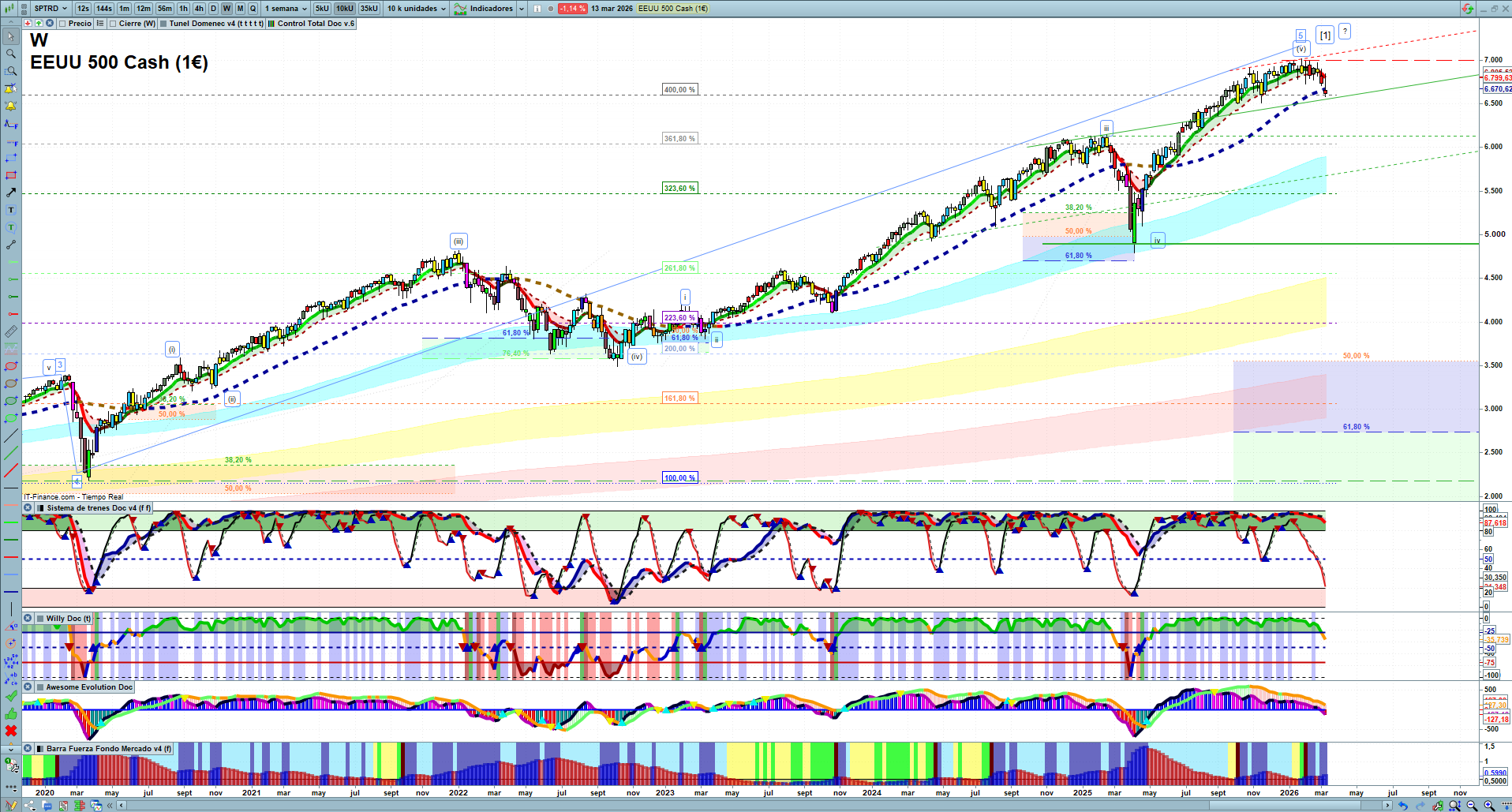The image size is (1512, 812).
Task: Click the red X delete drawings icon
Action: pos(11,731)
